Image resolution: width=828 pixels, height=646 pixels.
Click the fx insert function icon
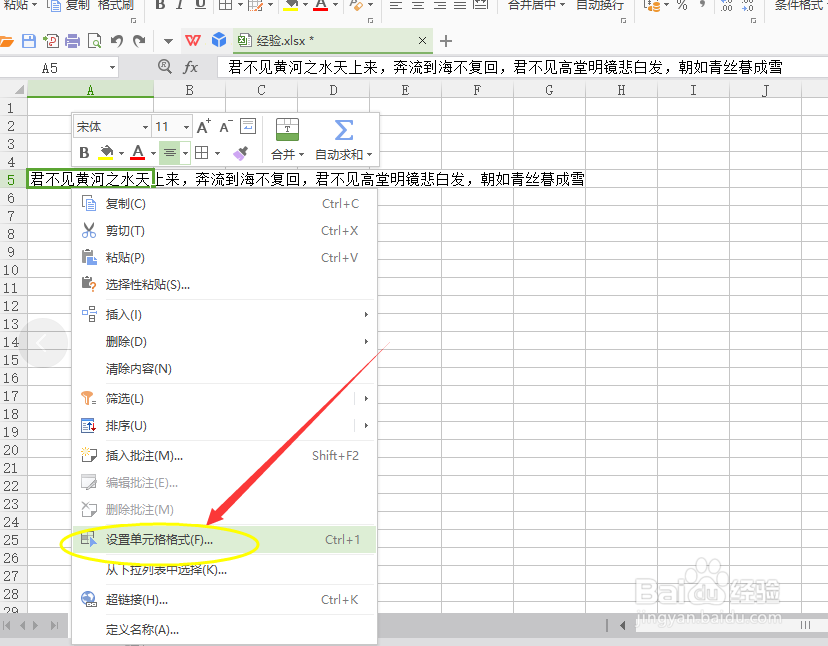190,67
